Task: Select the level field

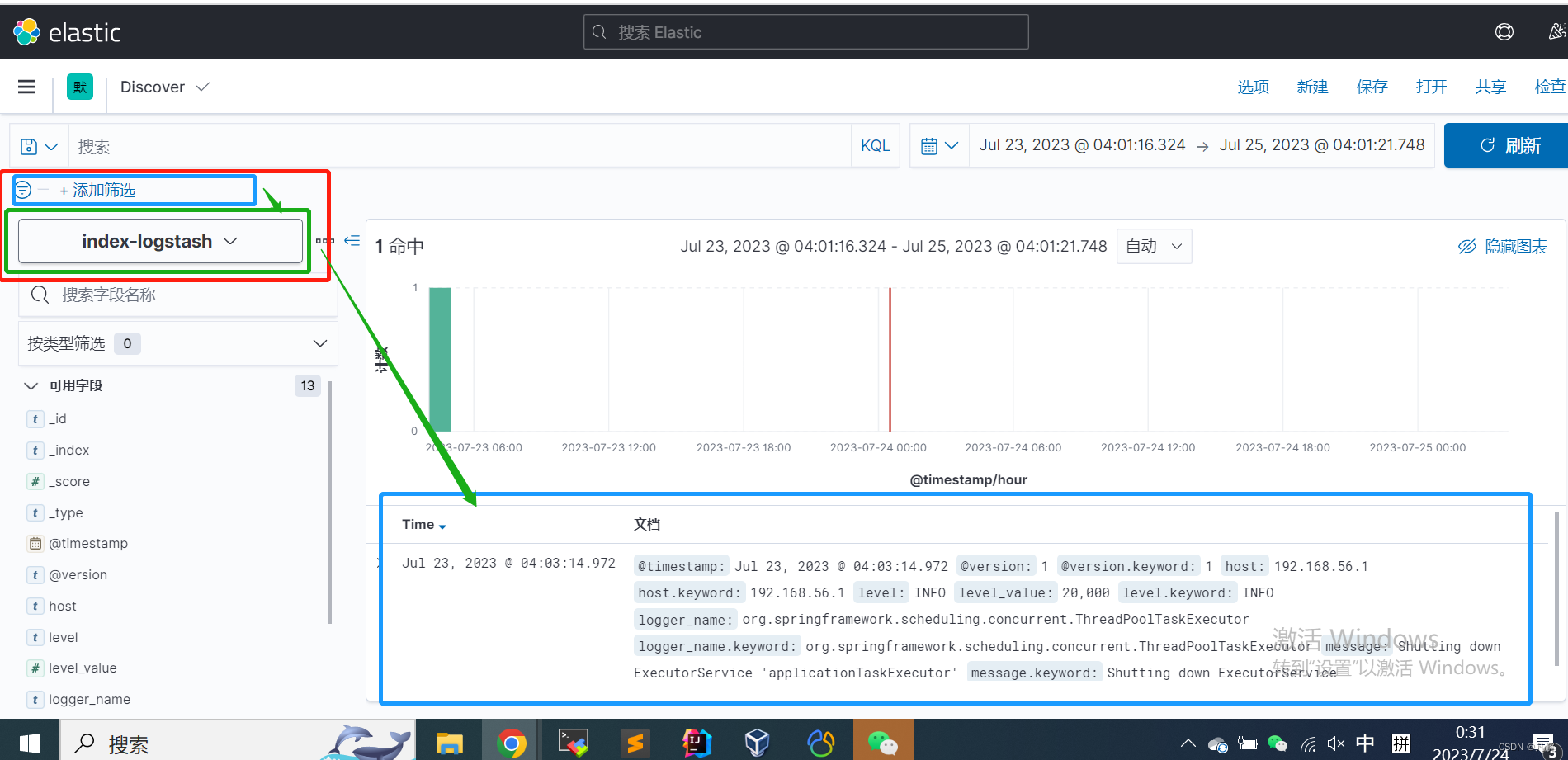Action: [63, 637]
